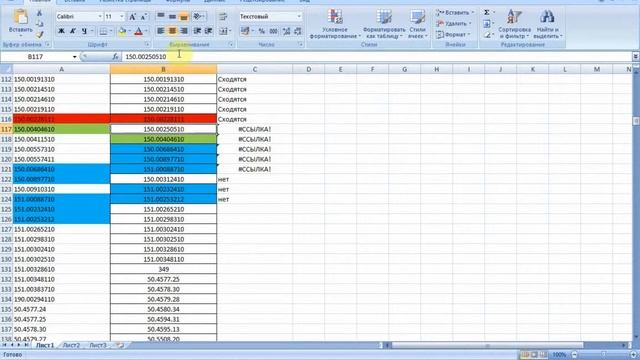This screenshot has height=360, width=640.
Task: Switch to the Лист3 sheet tab
Action: pos(98,345)
